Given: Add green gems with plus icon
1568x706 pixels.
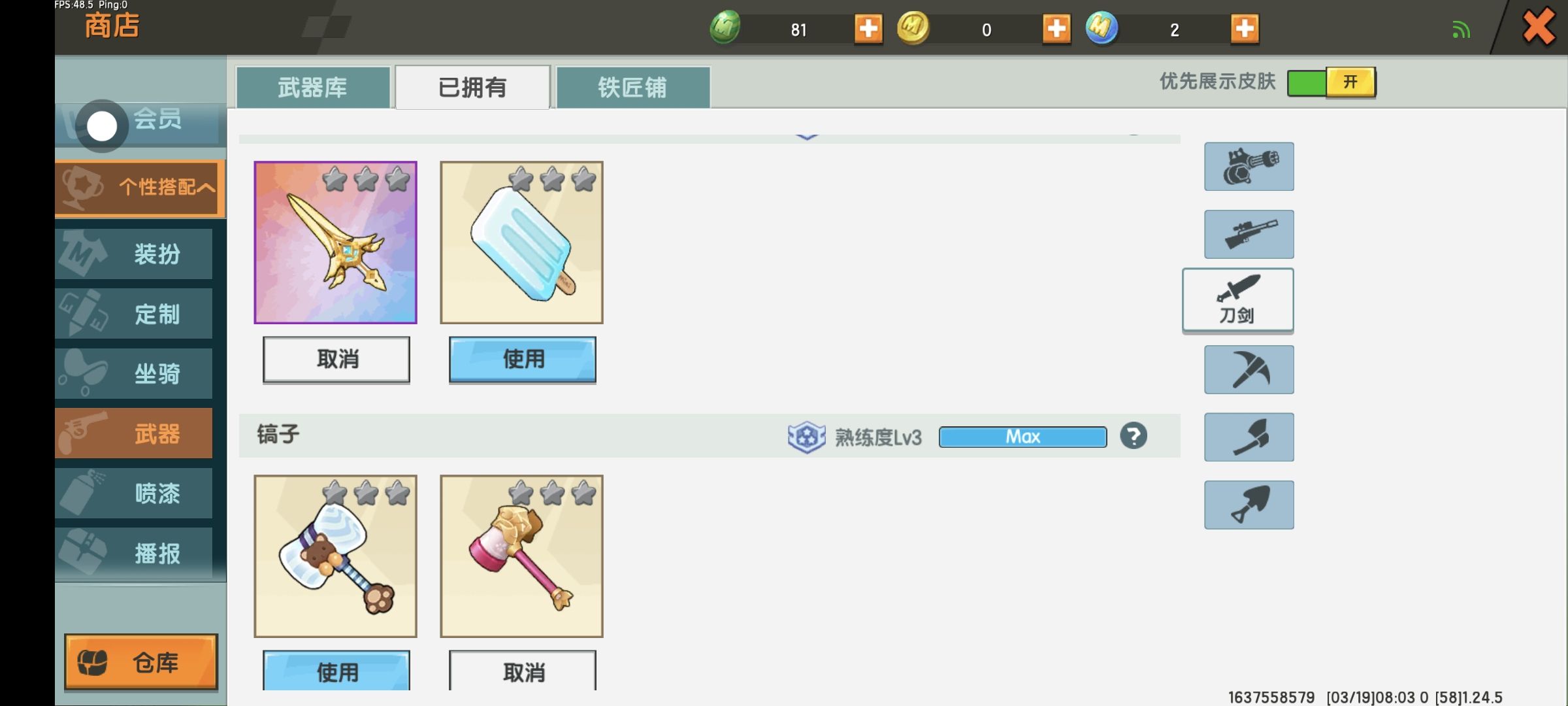Looking at the screenshot, I should click(868, 29).
